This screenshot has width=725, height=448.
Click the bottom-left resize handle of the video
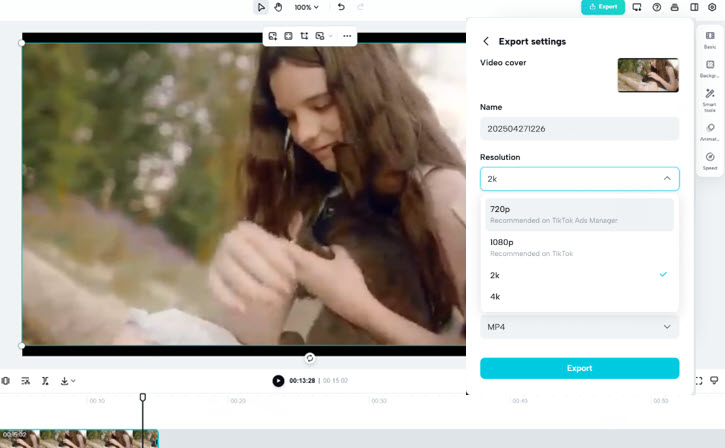click(x=21, y=345)
